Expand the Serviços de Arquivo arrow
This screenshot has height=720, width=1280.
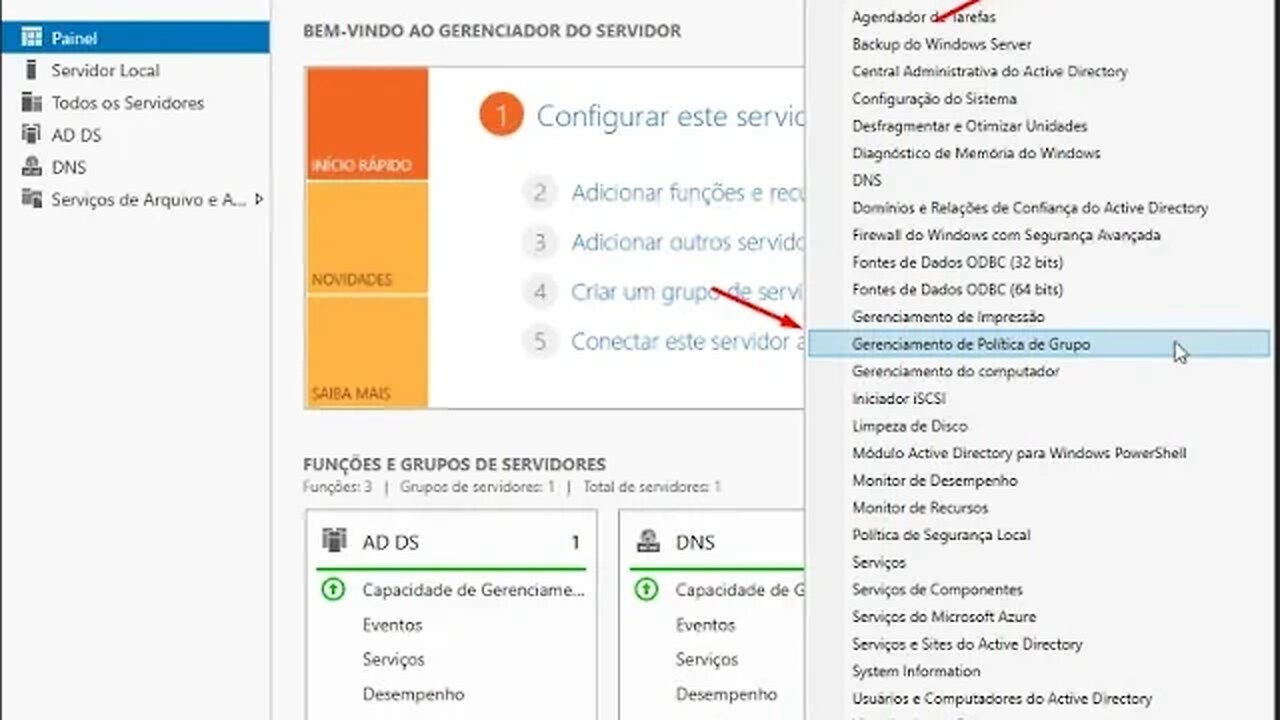[x=258, y=199]
